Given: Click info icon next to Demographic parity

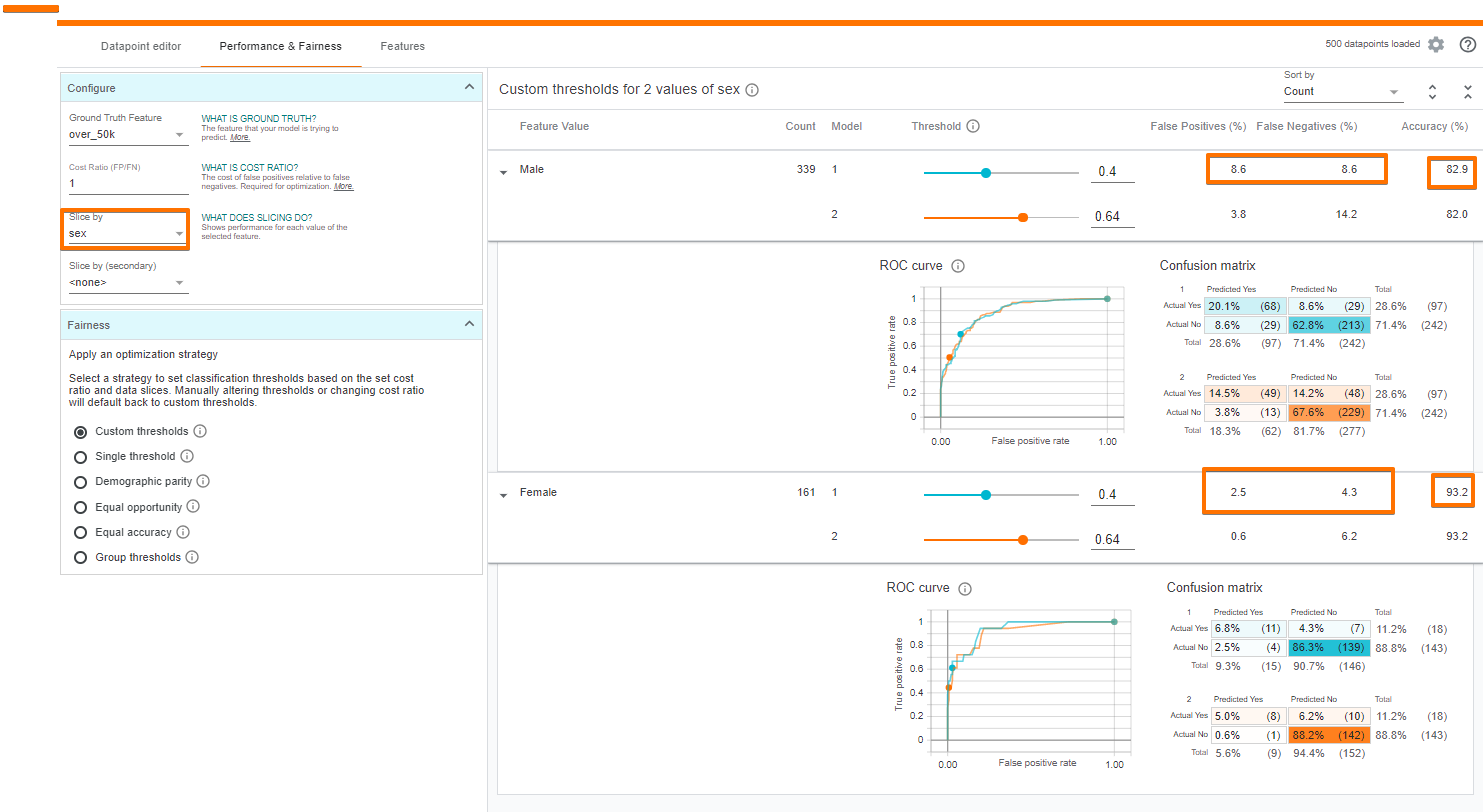Looking at the screenshot, I should [203, 482].
